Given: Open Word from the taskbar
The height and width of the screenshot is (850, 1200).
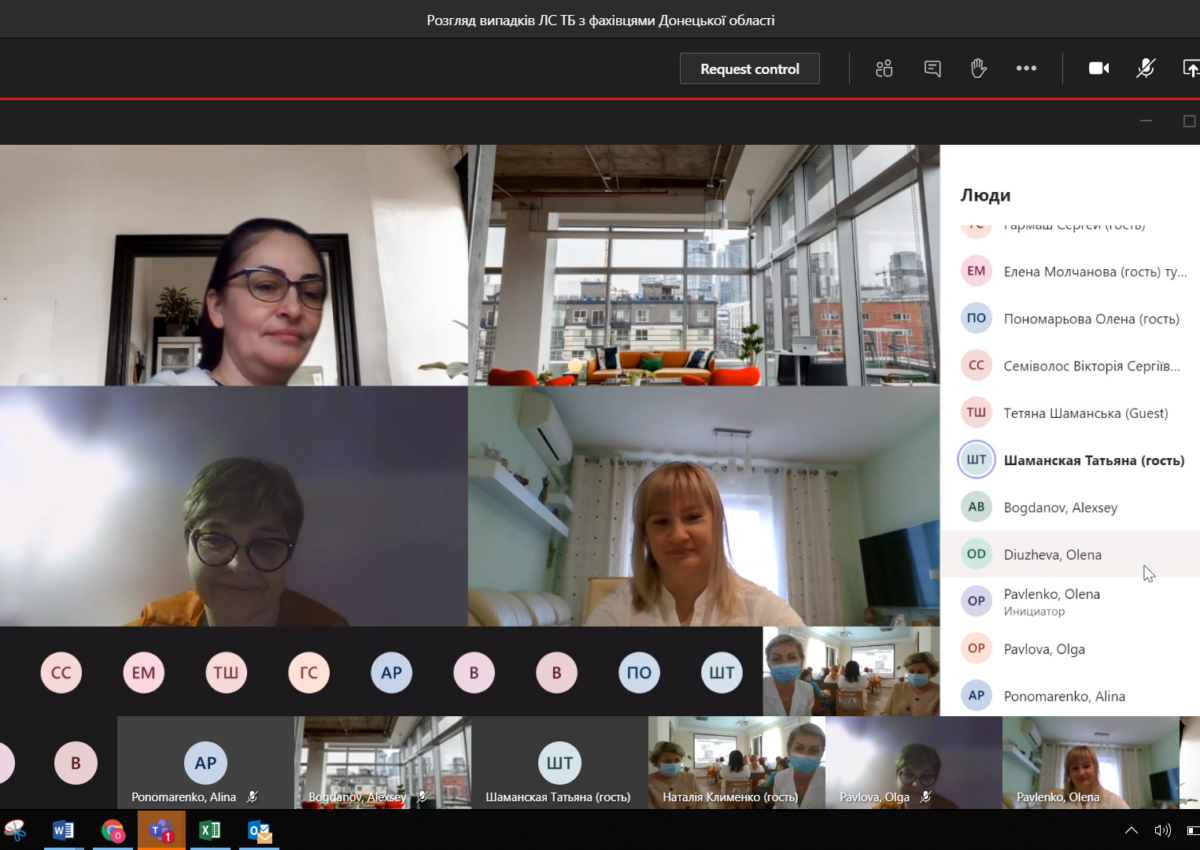Looking at the screenshot, I should 63,830.
